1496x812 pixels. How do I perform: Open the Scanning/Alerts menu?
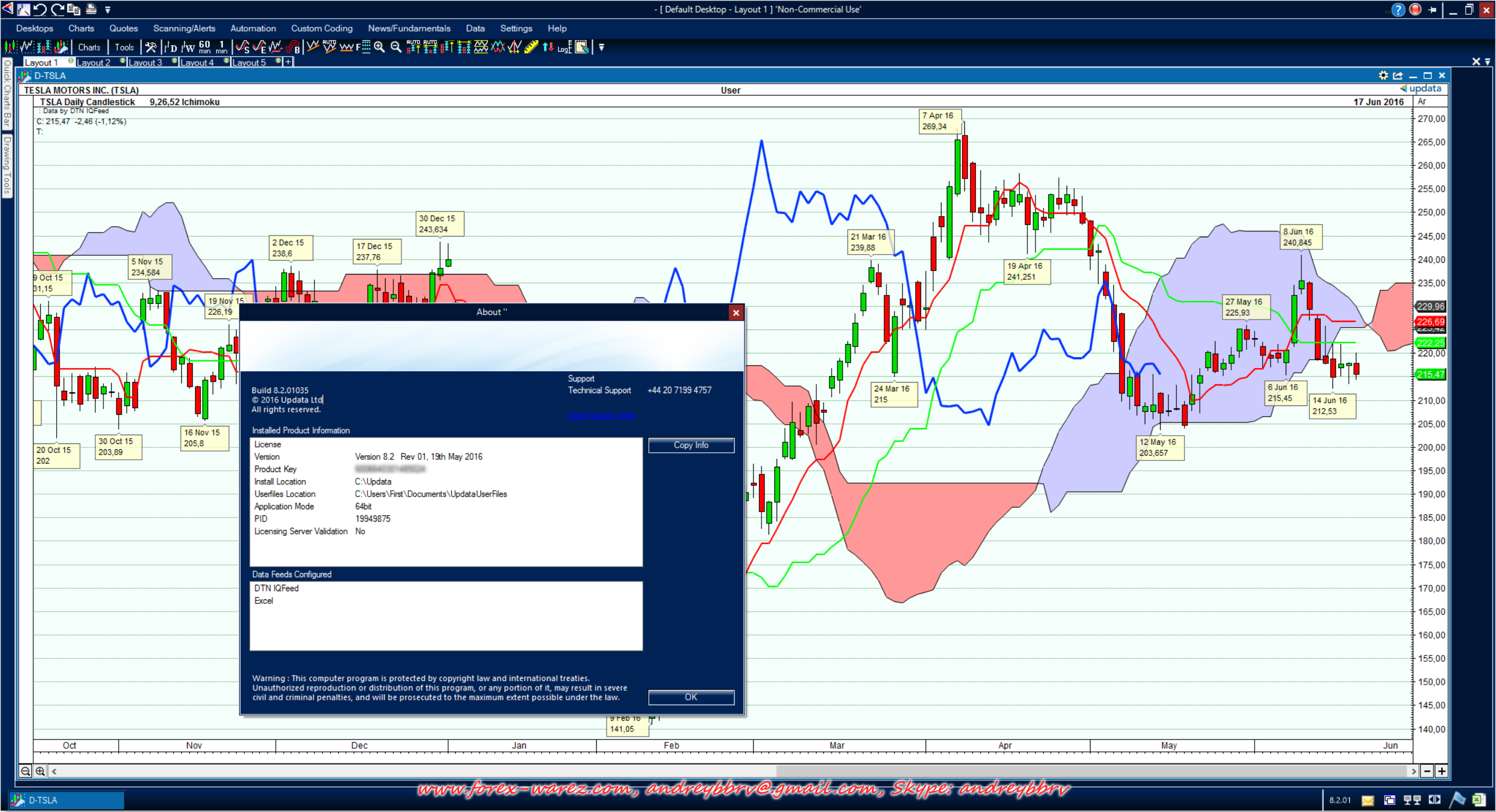(184, 28)
